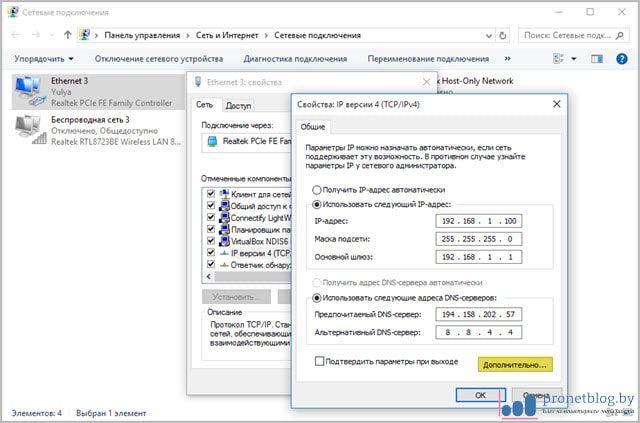Open address bar history dropdown

tap(489, 36)
